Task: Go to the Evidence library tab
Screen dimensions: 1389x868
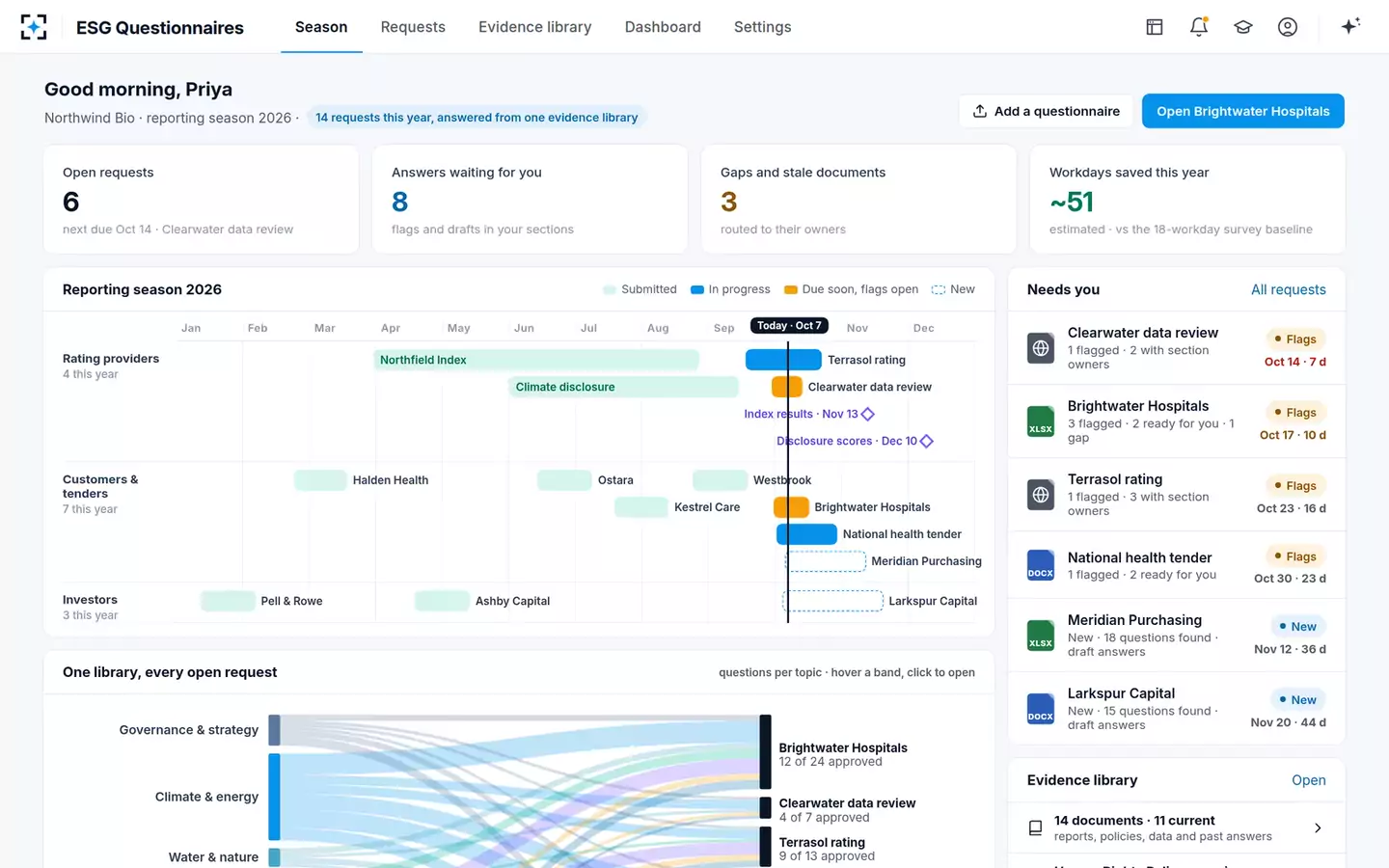Action: 535,27
